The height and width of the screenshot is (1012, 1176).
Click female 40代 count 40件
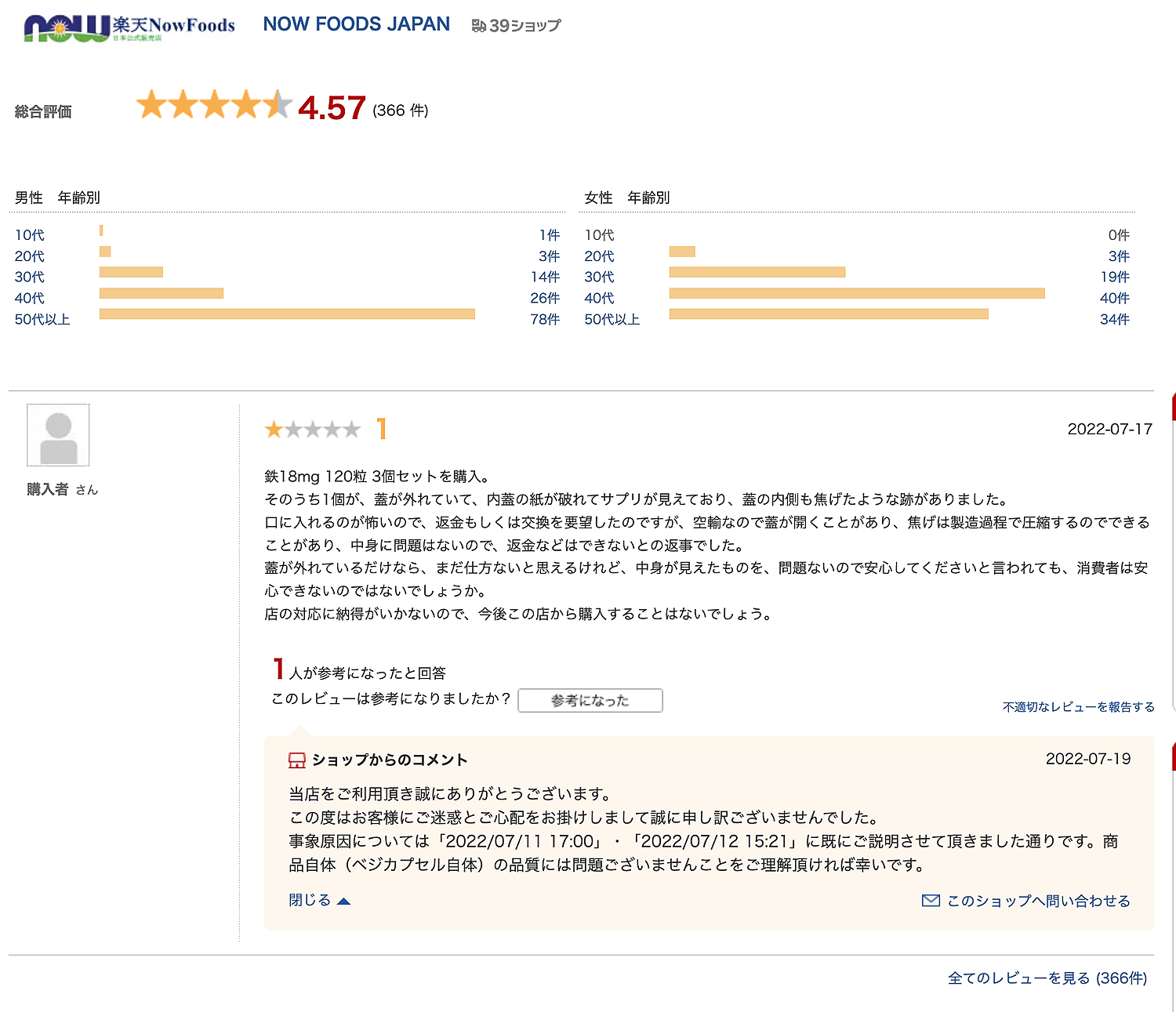tap(1115, 298)
